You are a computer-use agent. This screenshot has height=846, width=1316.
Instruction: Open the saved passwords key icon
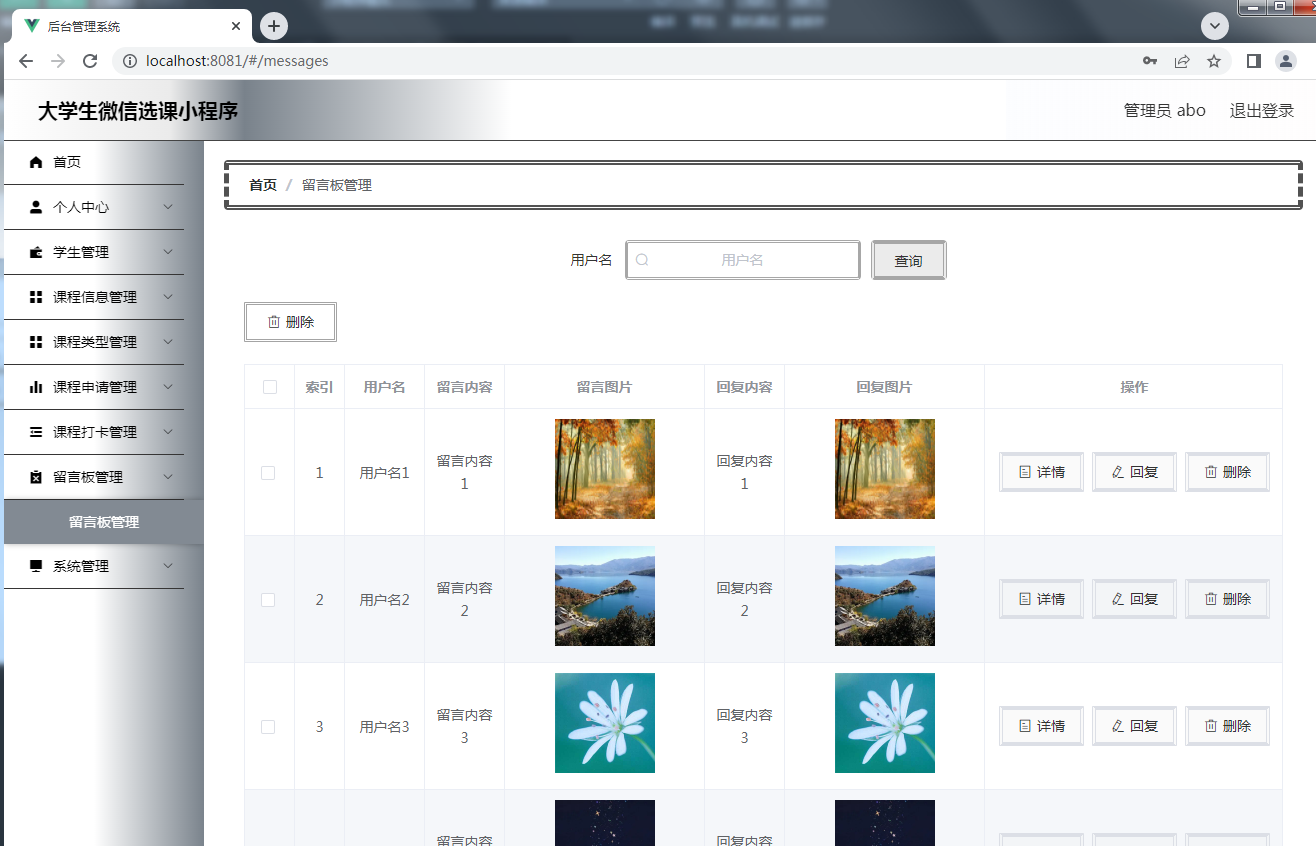pos(1150,61)
